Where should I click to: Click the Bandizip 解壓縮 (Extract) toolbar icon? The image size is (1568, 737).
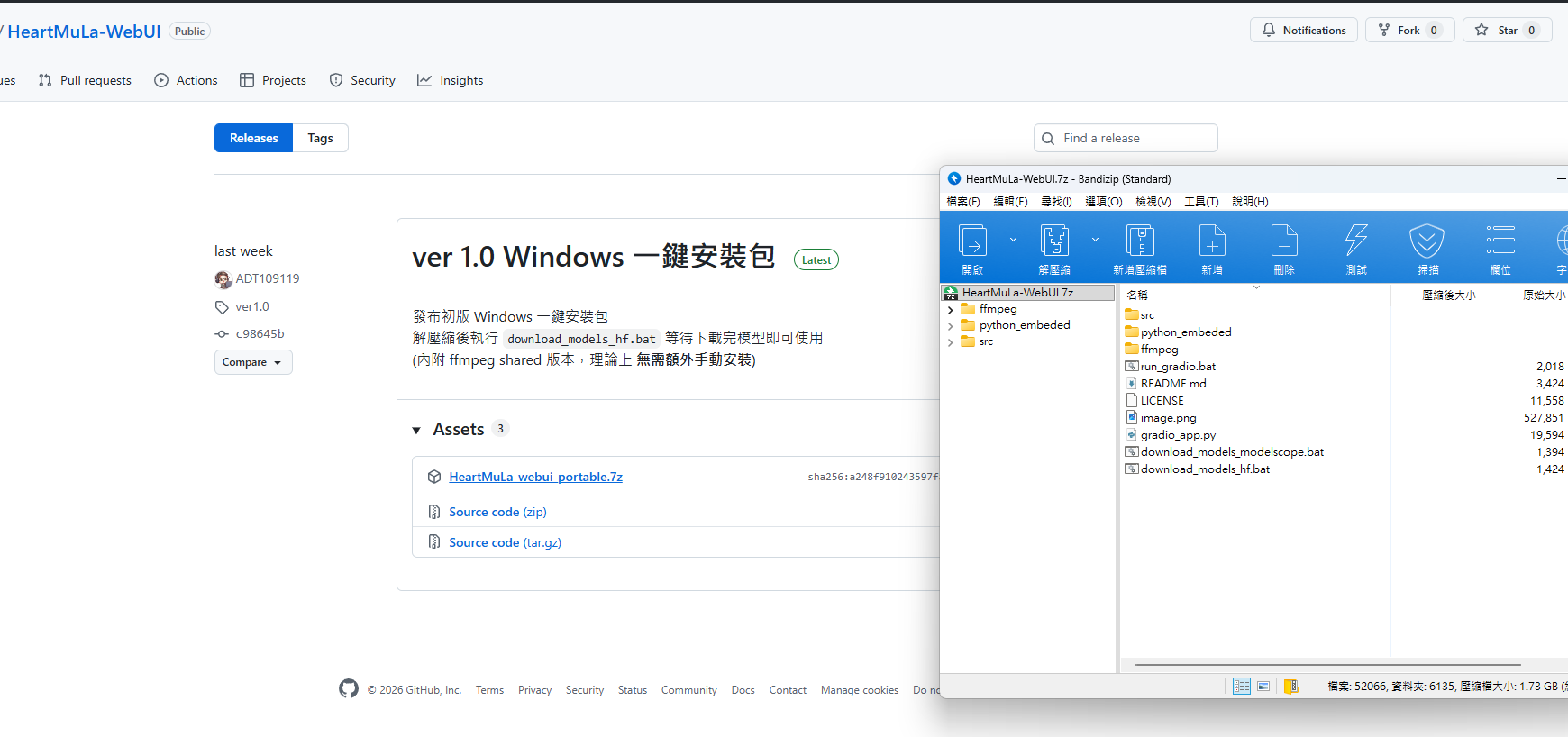click(x=1054, y=241)
